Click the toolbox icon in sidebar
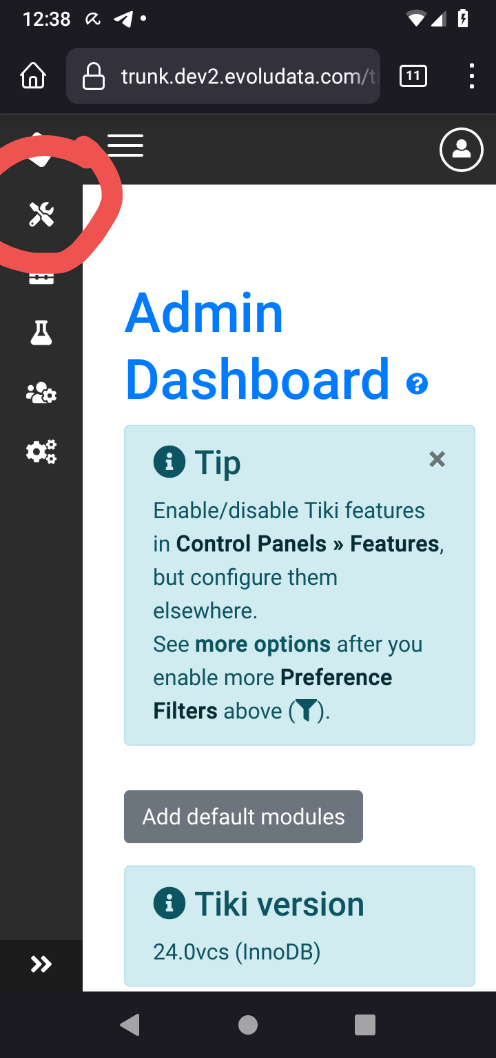496x1058 pixels. pyautogui.click(x=41, y=277)
